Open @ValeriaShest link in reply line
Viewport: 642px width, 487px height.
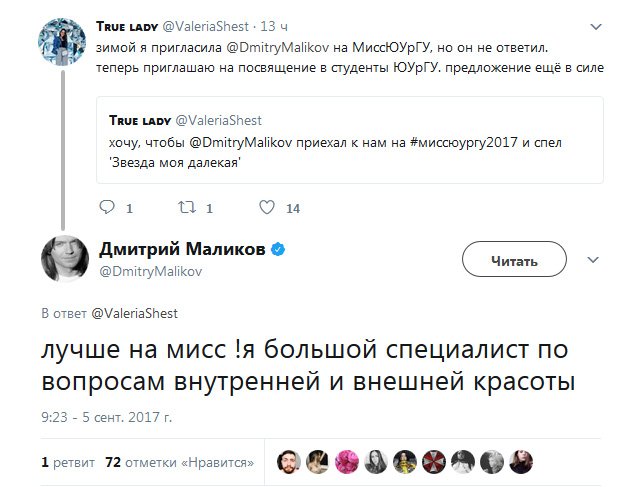[x=134, y=313]
